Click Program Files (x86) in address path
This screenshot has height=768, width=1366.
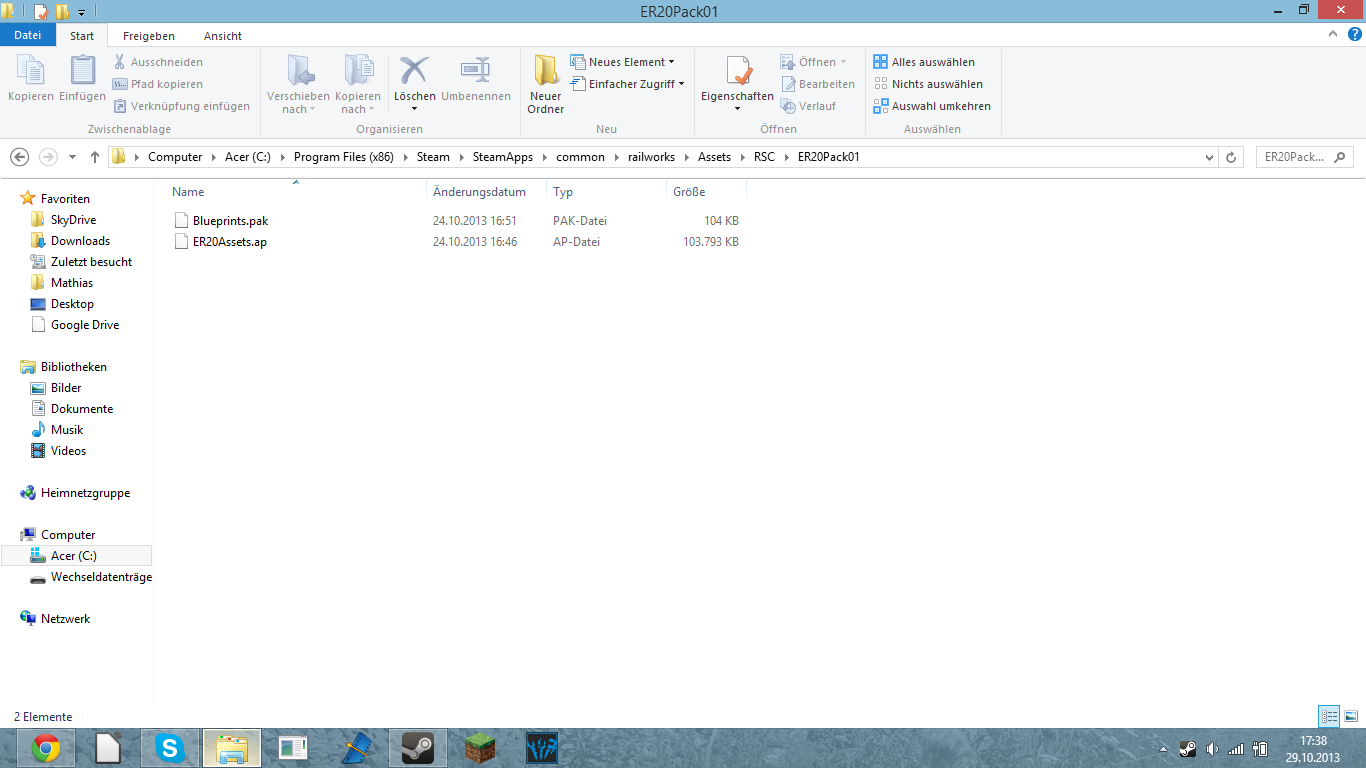(x=344, y=157)
